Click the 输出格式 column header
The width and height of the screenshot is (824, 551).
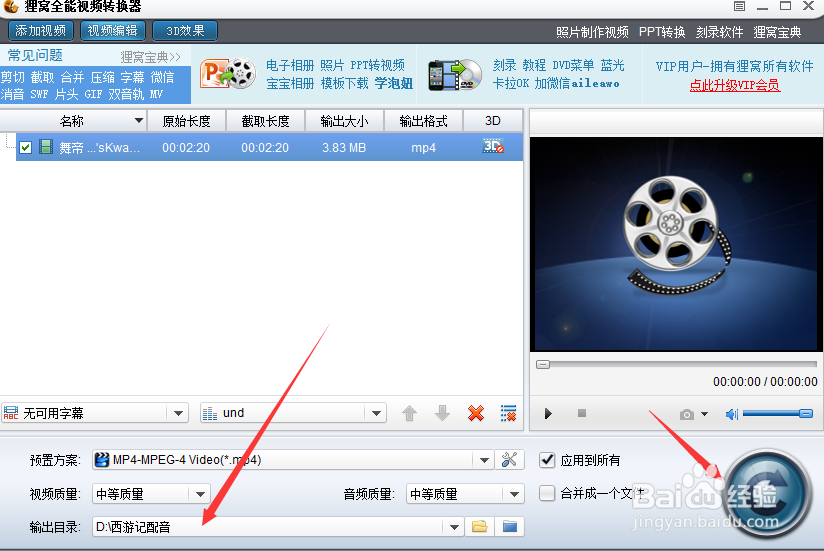point(424,121)
